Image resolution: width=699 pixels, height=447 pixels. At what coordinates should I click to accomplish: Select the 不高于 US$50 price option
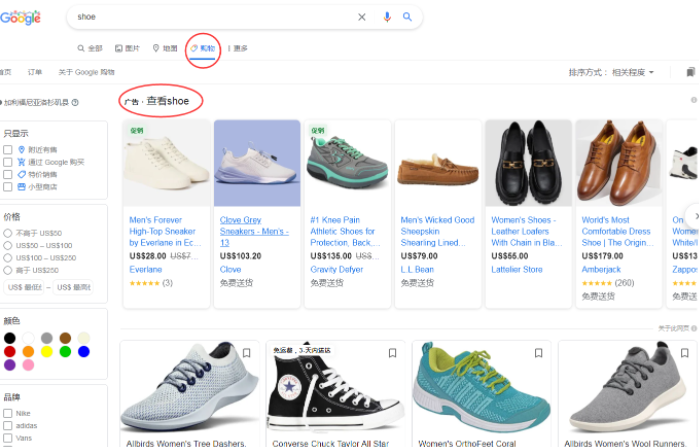coord(8,233)
